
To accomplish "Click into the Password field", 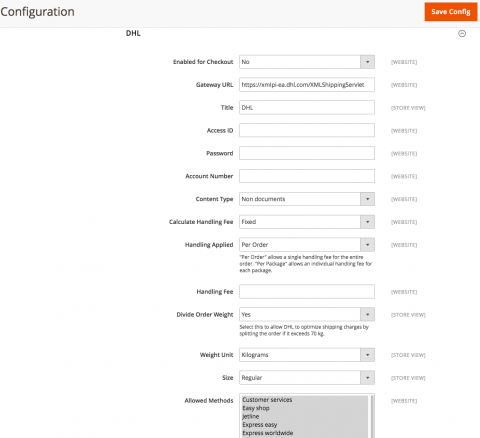I will point(307,153).
